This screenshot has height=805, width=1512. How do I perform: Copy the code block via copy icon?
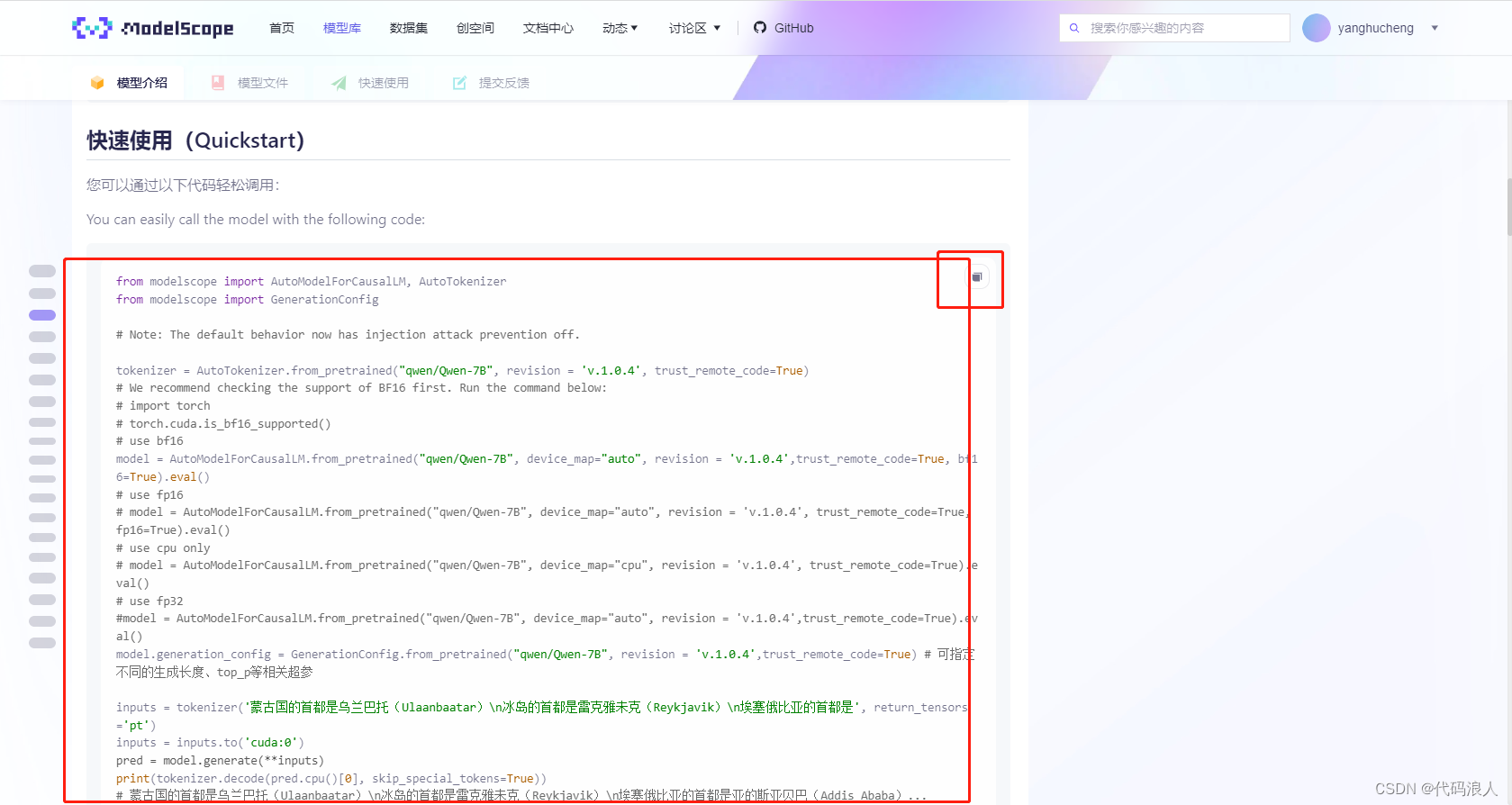[977, 276]
